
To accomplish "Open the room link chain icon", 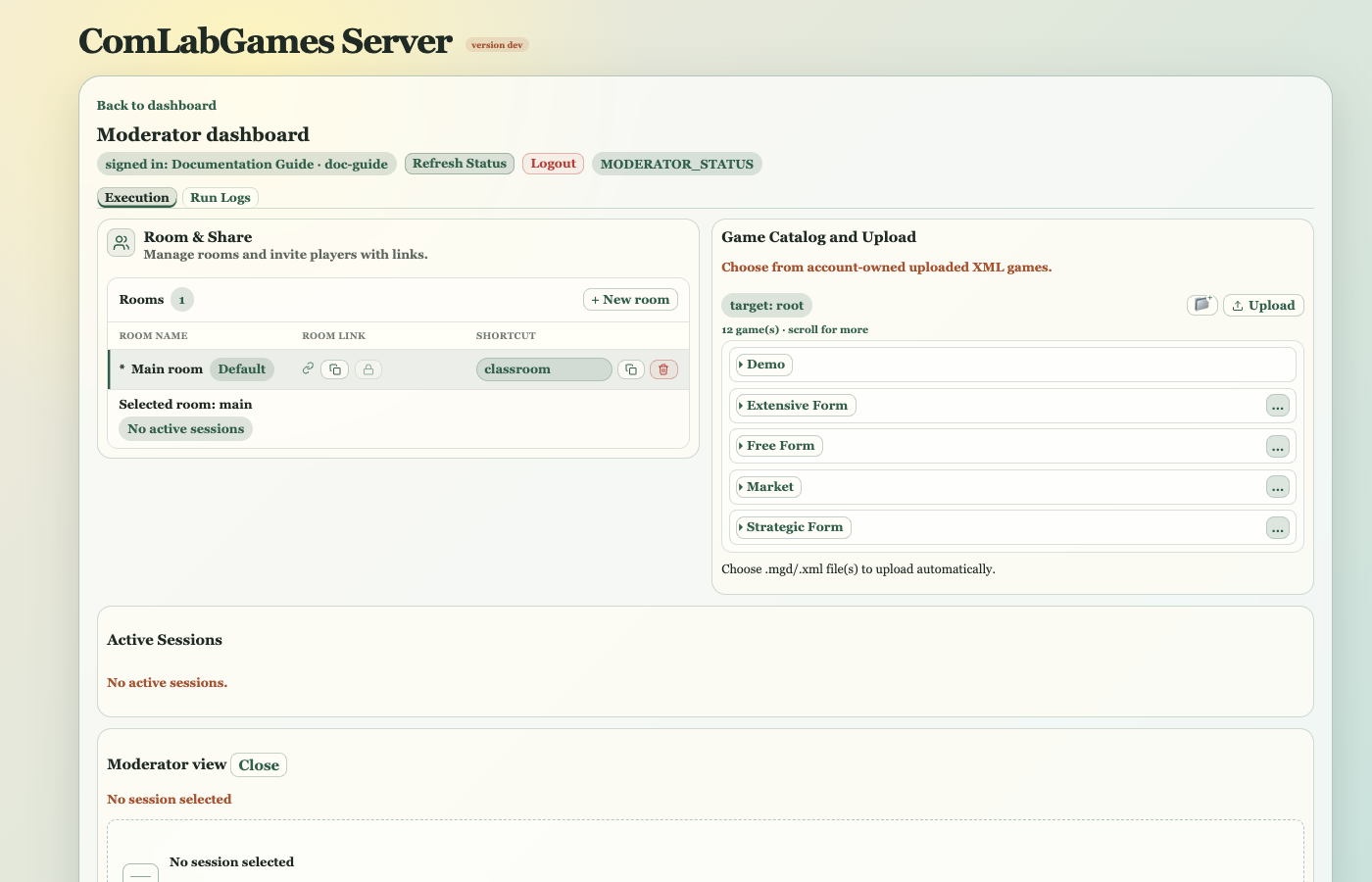I will coord(308,368).
